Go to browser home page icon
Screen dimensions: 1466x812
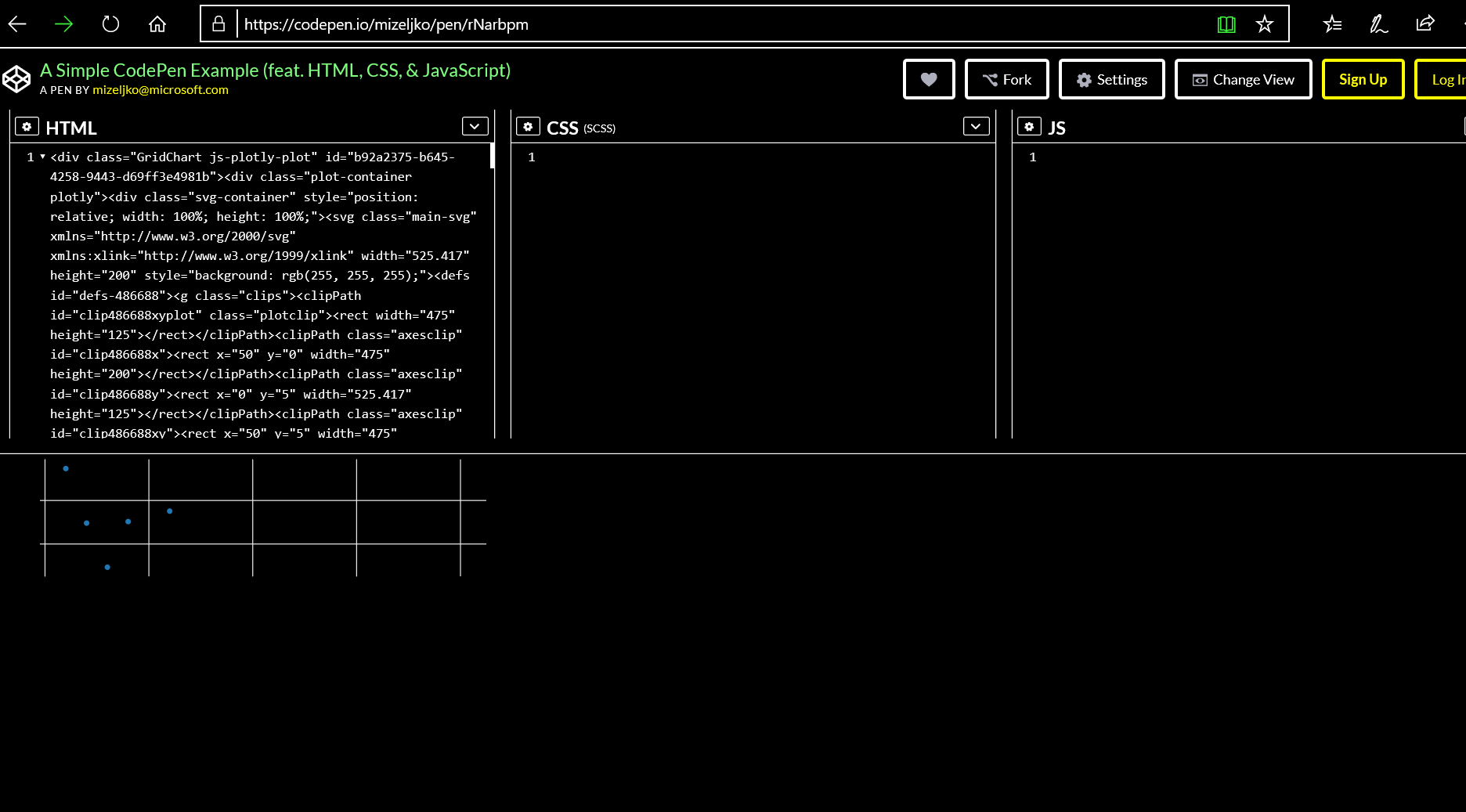(157, 24)
